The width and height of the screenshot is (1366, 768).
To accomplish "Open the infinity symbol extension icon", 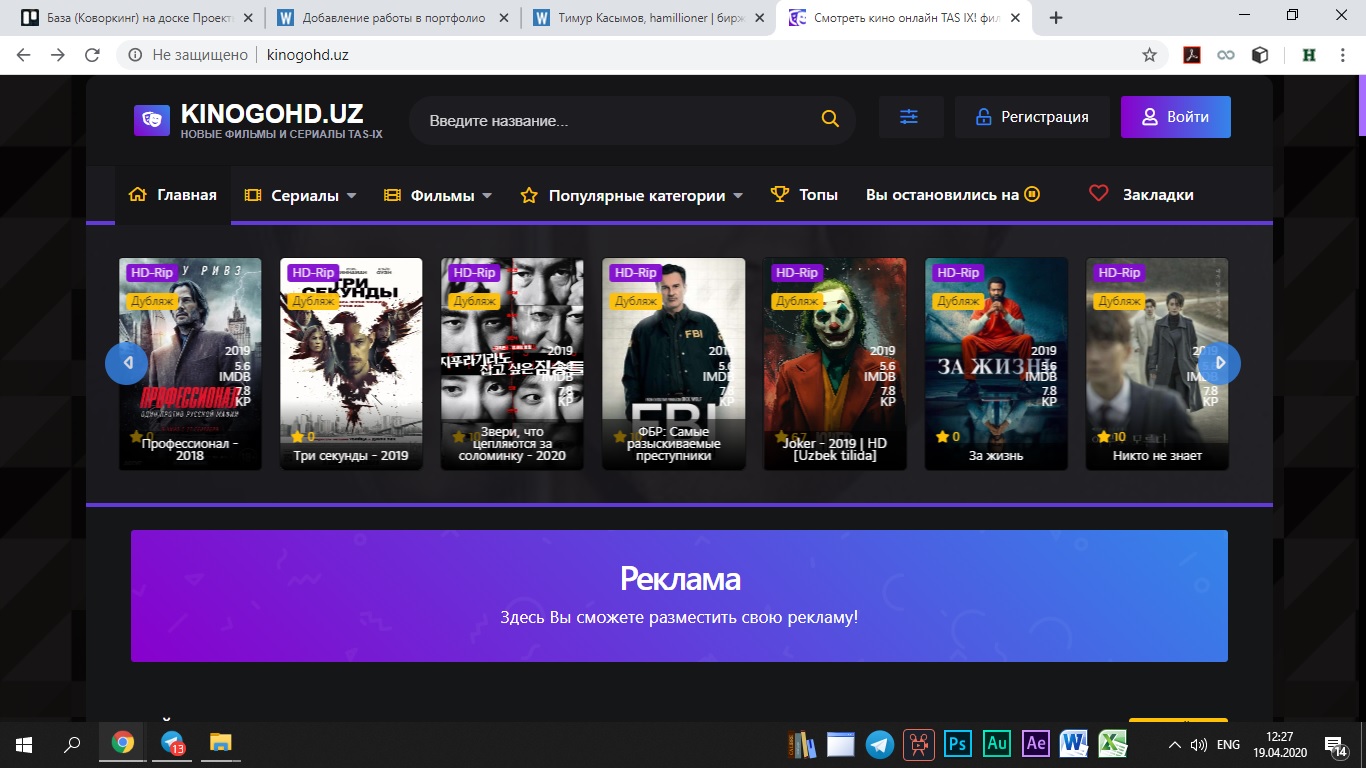I will [x=1226, y=55].
